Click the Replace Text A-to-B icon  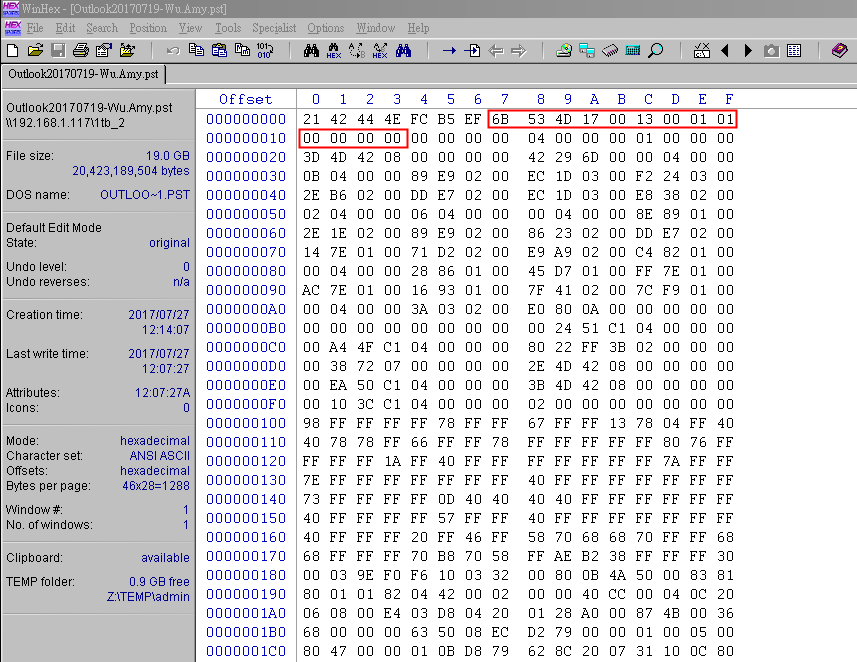click(x=357, y=51)
